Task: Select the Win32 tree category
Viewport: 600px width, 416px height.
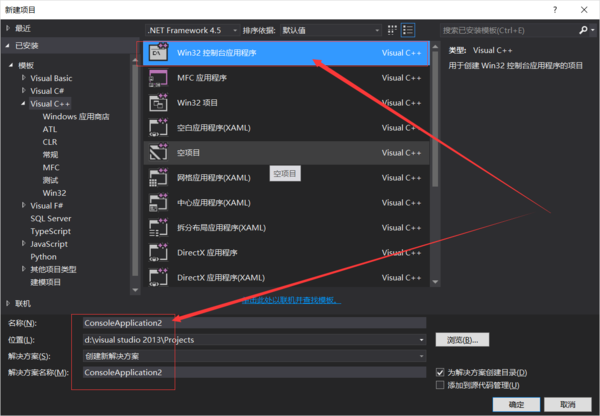Action: 54,193
